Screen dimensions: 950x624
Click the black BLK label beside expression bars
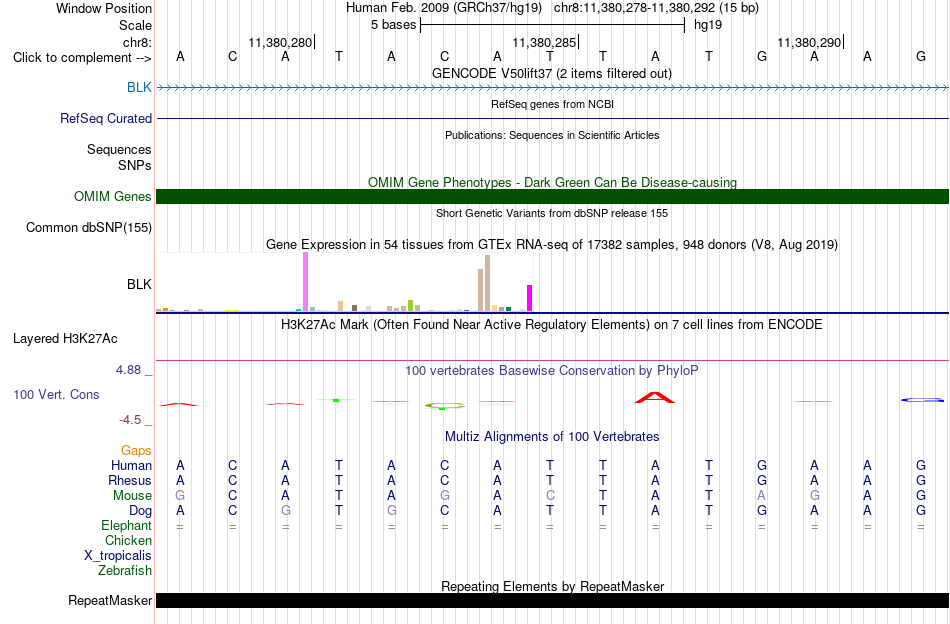pyautogui.click(x=139, y=284)
